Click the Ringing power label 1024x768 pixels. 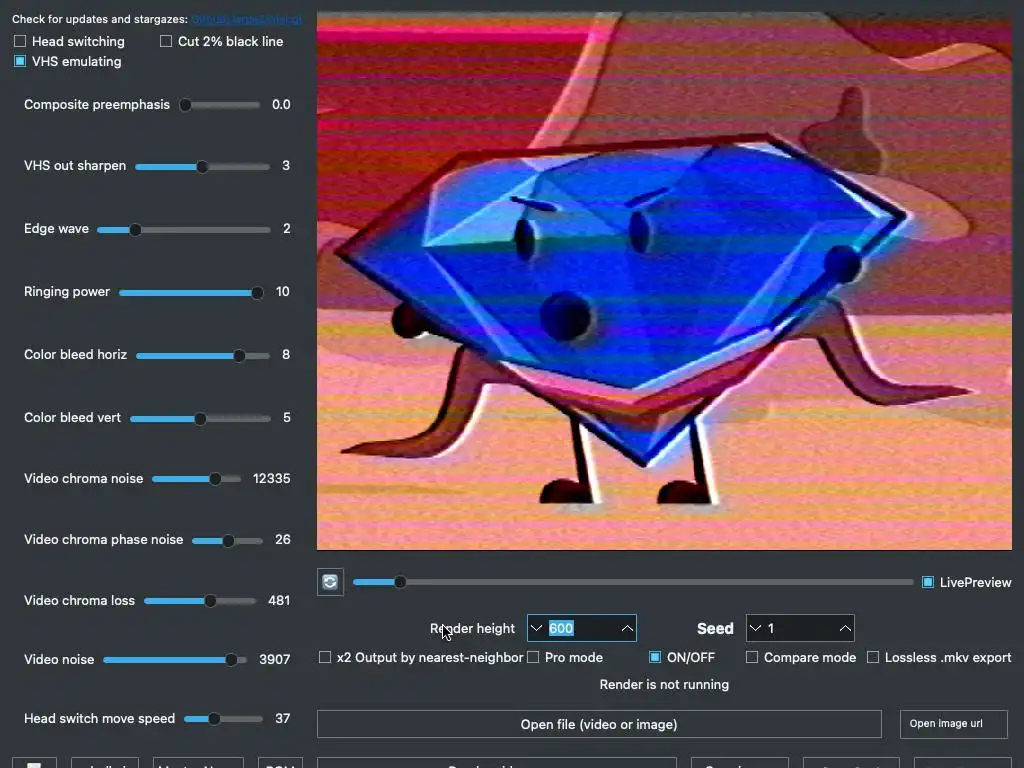[67, 292]
